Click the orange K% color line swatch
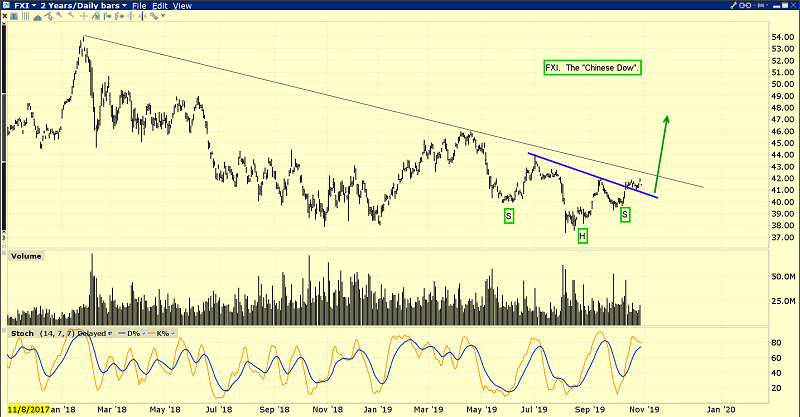800x417 pixels. [x=151, y=333]
